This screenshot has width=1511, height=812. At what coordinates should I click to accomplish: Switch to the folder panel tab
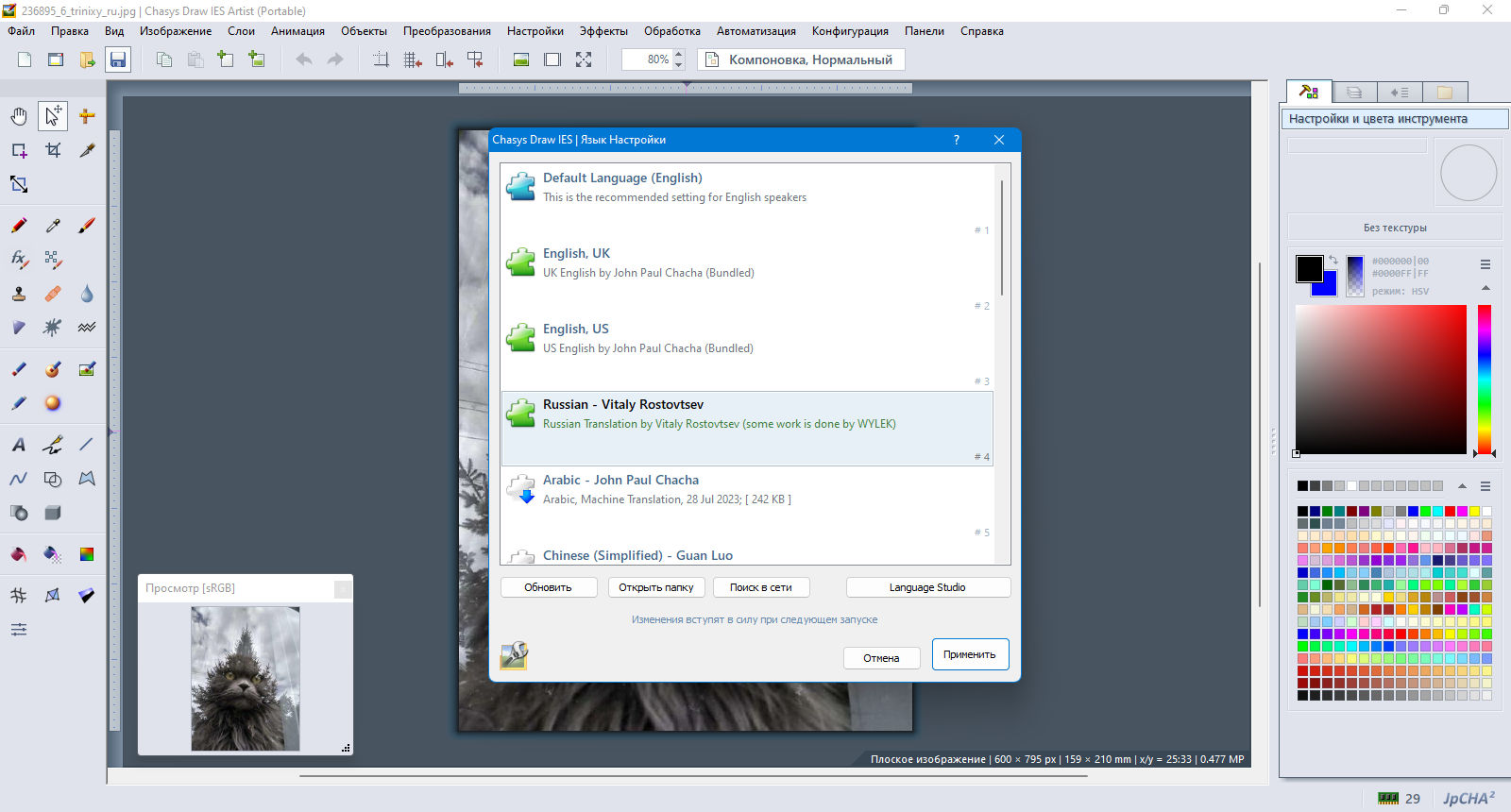pyautogui.click(x=1445, y=93)
